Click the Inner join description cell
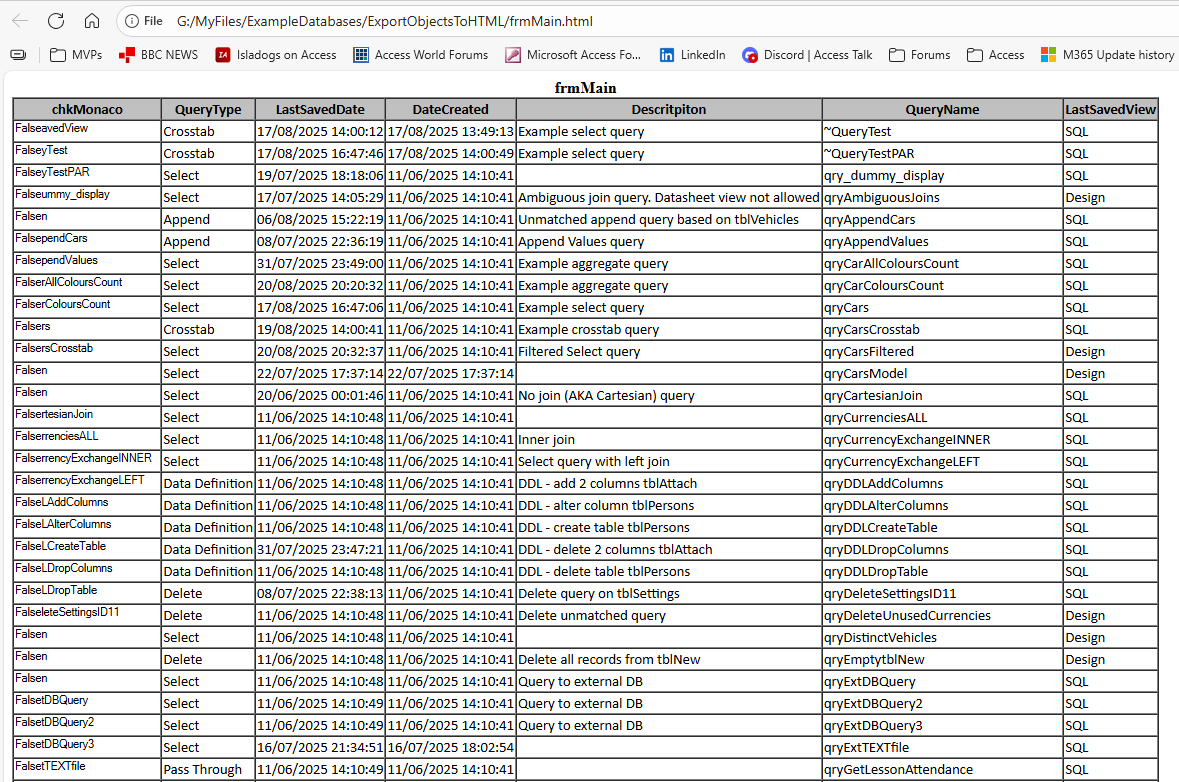 pyautogui.click(x=669, y=439)
